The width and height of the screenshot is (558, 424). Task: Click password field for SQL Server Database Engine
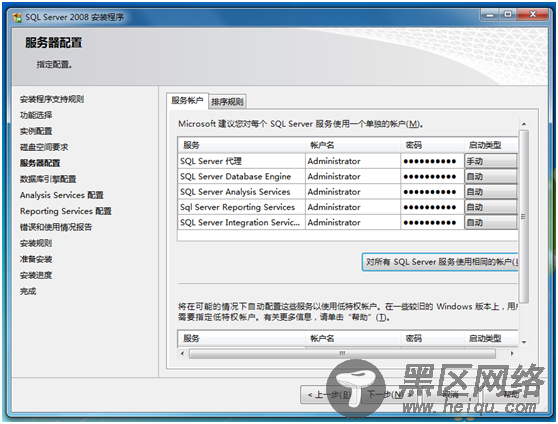[x=432, y=176]
